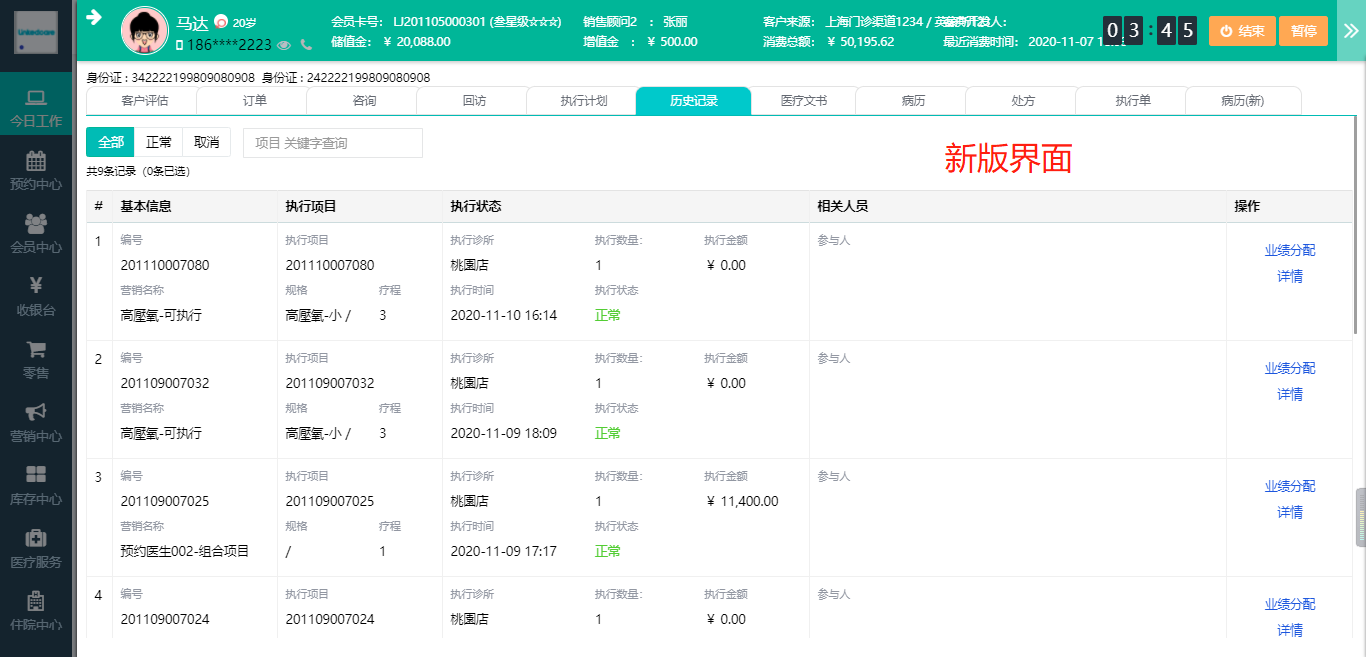Click execution time 2020-11-10 16:14
Viewport: 1366px width, 657px height.
point(504,315)
